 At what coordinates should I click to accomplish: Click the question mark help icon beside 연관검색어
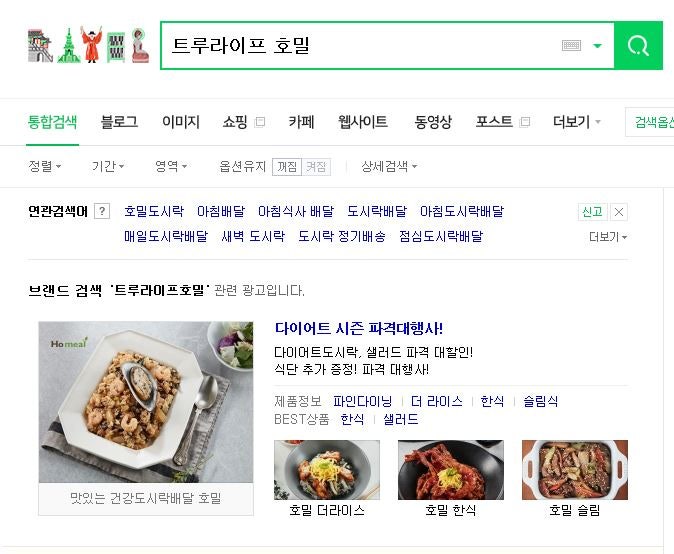point(102,211)
